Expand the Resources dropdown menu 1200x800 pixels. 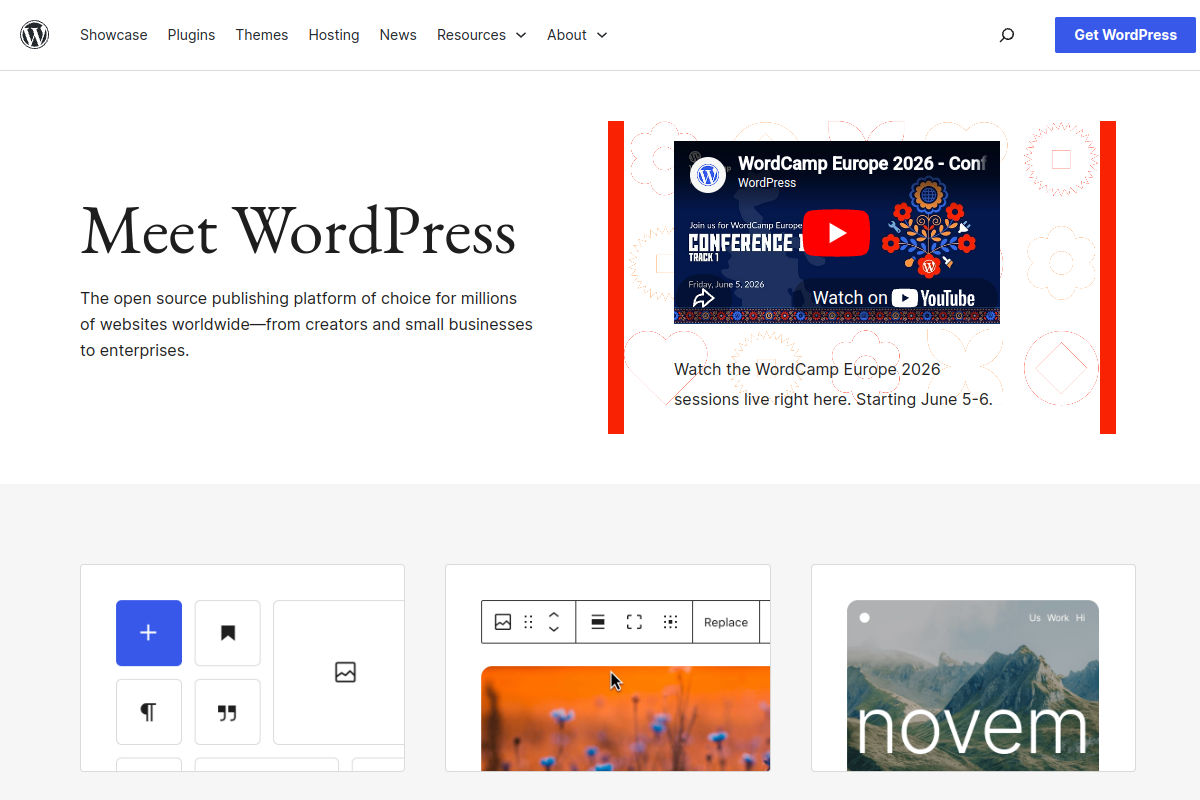click(x=481, y=35)
